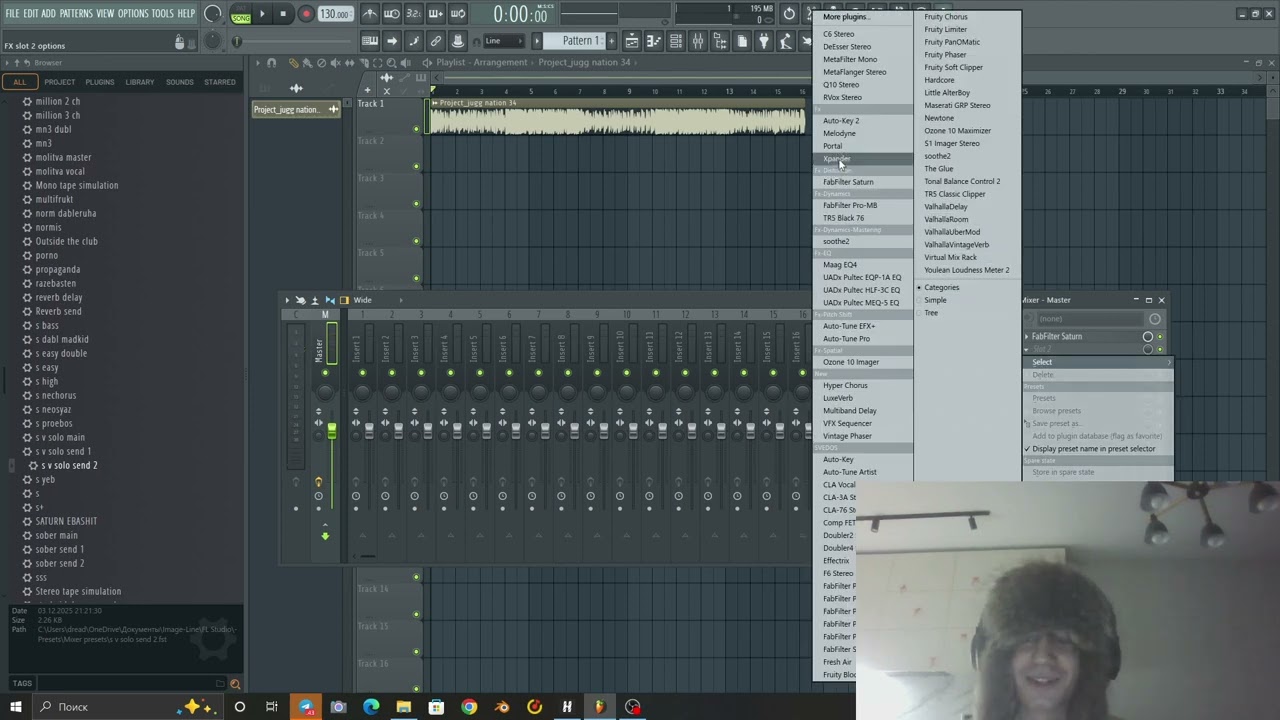Screen dimensions: 1280x720
Task: Select the Pencil draw tool in Playlist
Action: coord(295,62)
